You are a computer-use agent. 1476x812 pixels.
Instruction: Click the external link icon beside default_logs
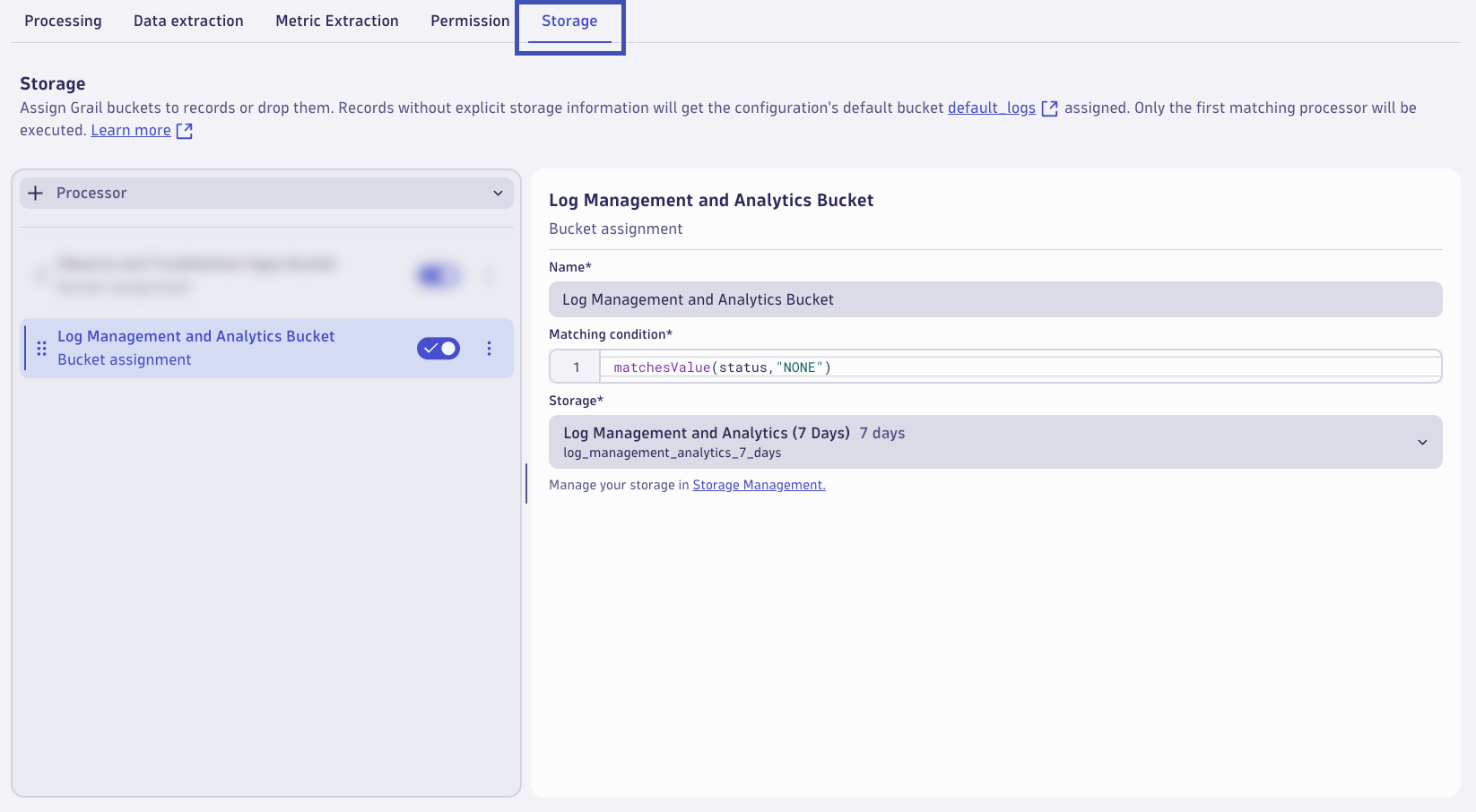[x=1049, y=108]
